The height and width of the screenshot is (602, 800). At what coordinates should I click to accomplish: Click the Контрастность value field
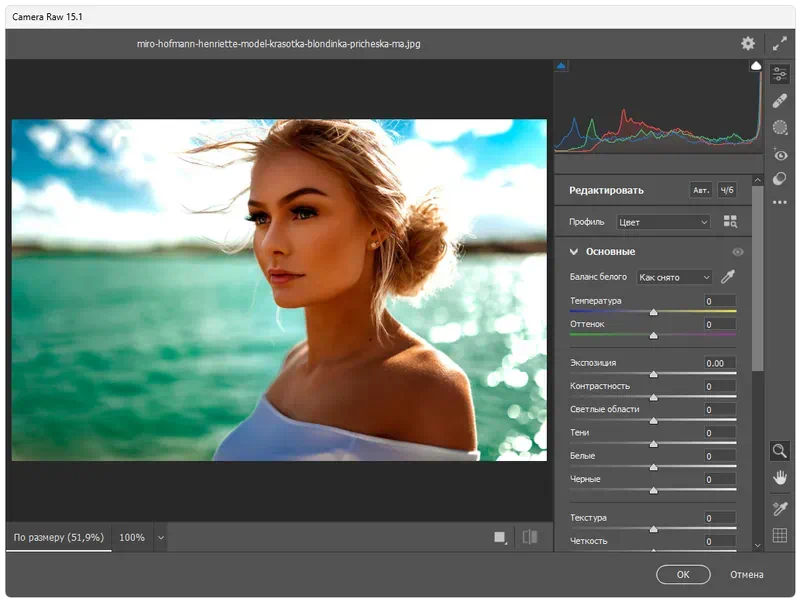pyautogui.click(x=720, y=386)
